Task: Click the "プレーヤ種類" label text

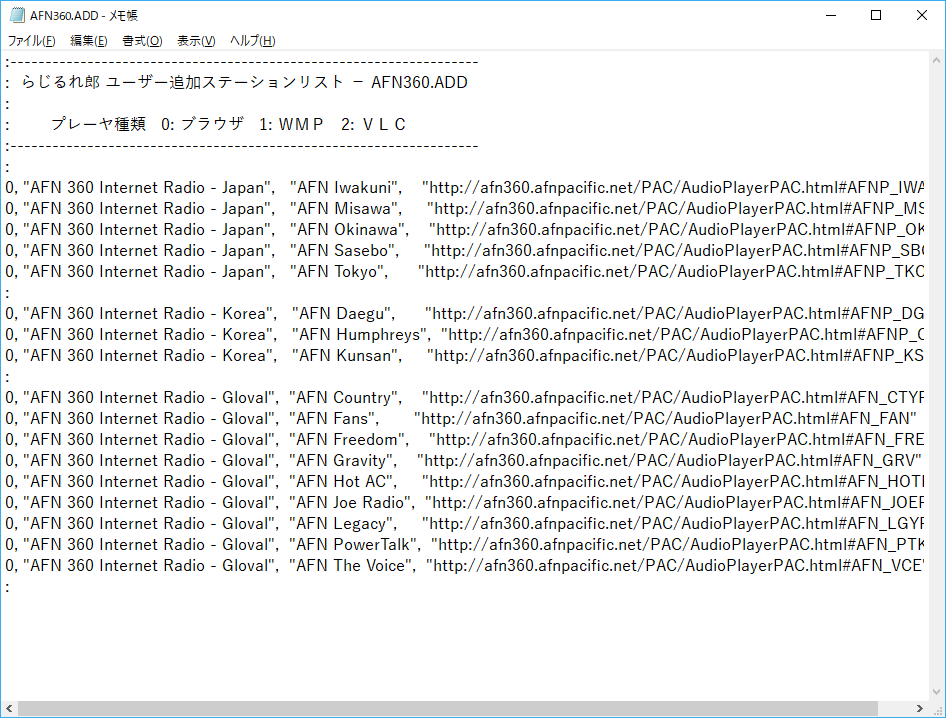Action: coord(98,124)
